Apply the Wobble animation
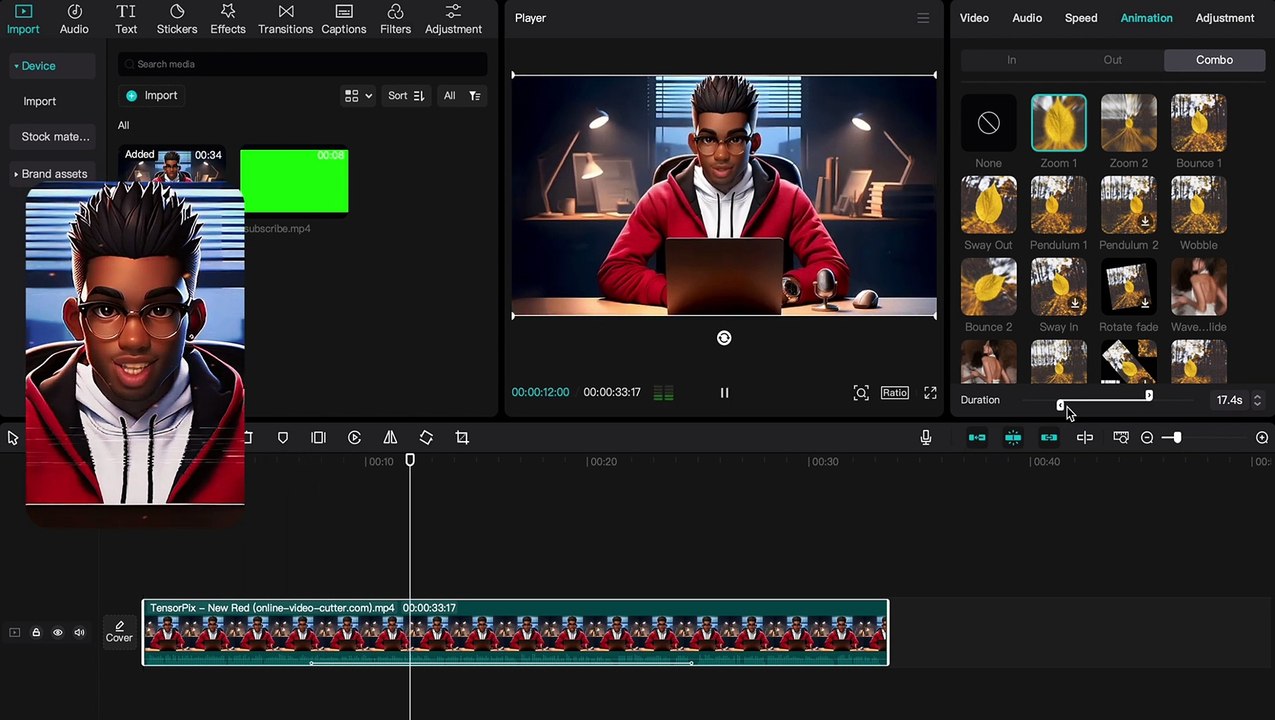The width and height of the screenshot is (1275, 720). pyautogui.click(x=1199, y=205)
